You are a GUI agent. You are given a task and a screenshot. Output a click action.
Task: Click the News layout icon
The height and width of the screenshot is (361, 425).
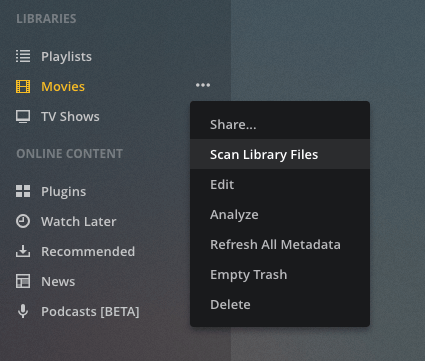(x=23, y=281)
